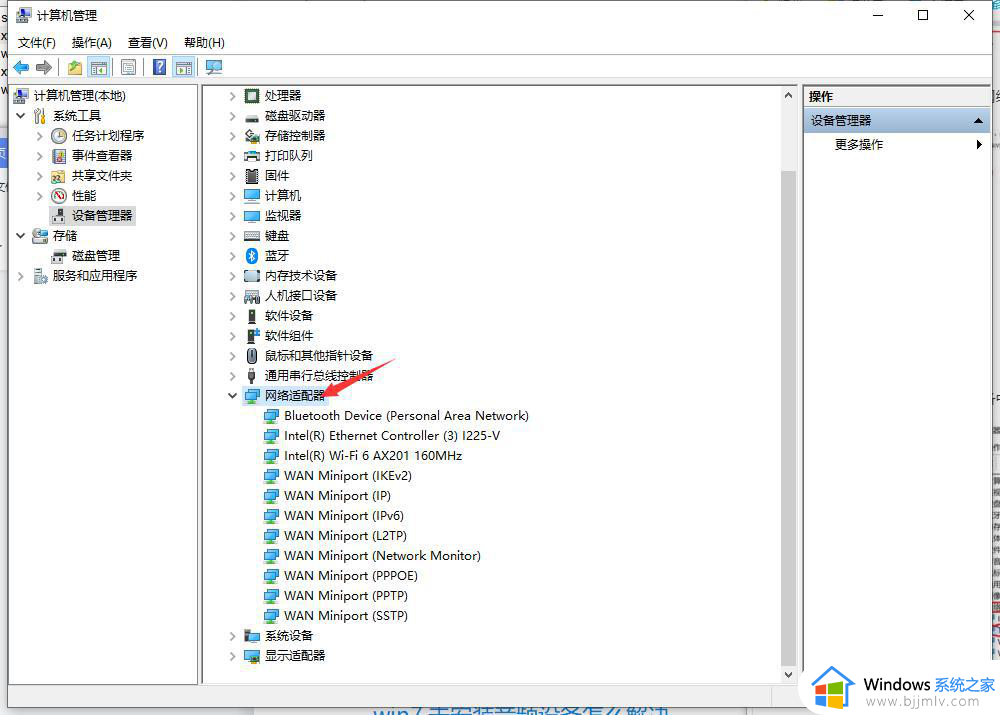Click the vertical scrollbar thumb in device list
The image size is (1000, 715).
coord(788,418)
